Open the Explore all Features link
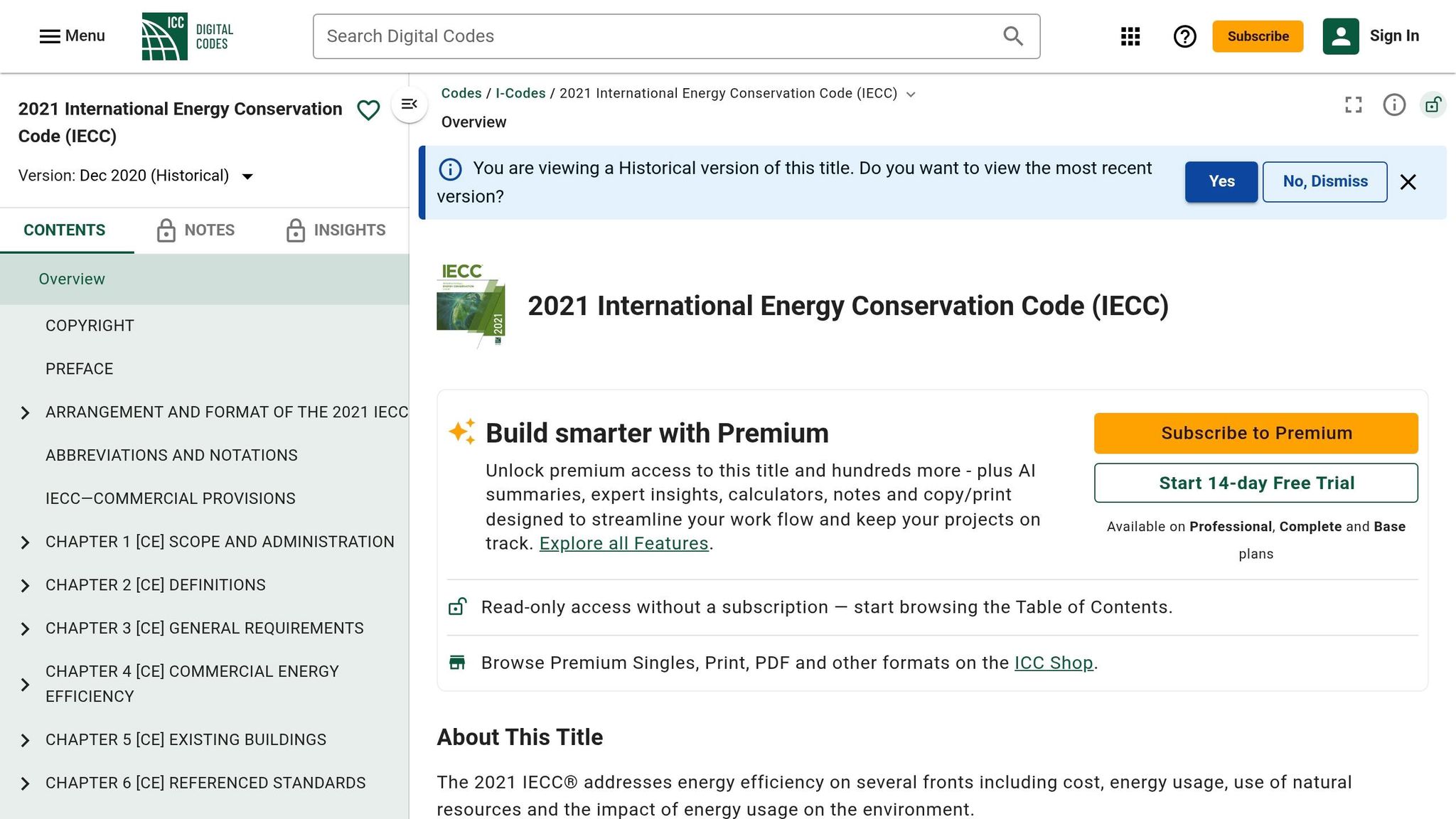This screenshot has width=1456, height=819. click(624, 544)
